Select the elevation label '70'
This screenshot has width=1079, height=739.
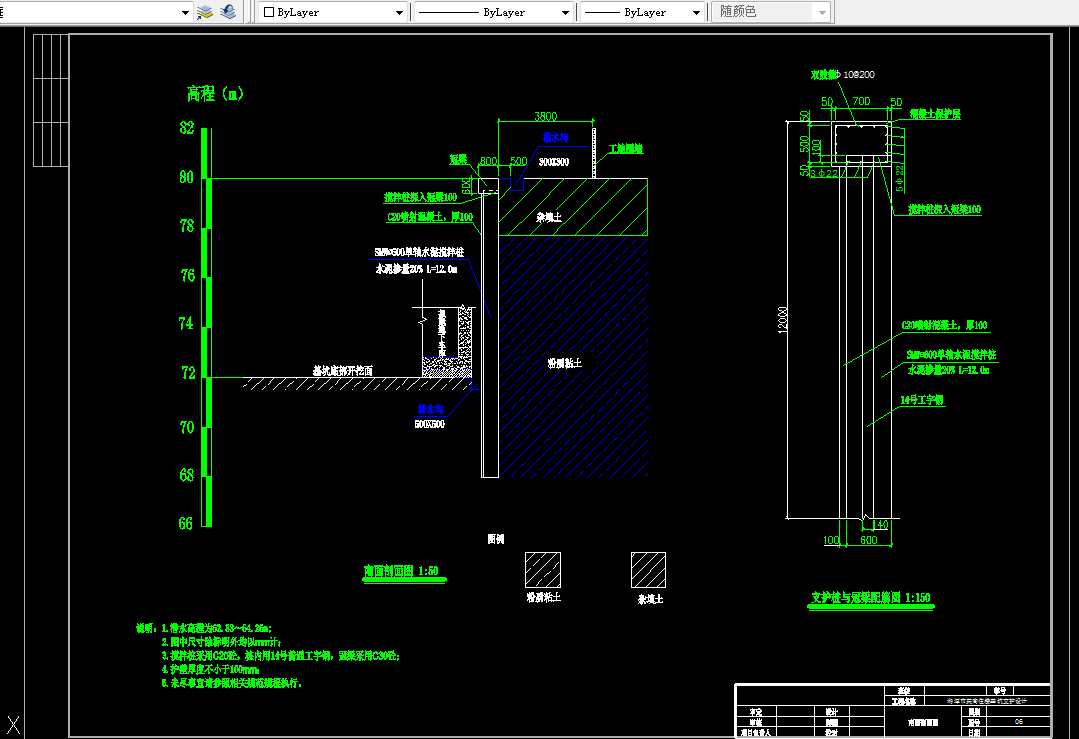tap(186, 427)
